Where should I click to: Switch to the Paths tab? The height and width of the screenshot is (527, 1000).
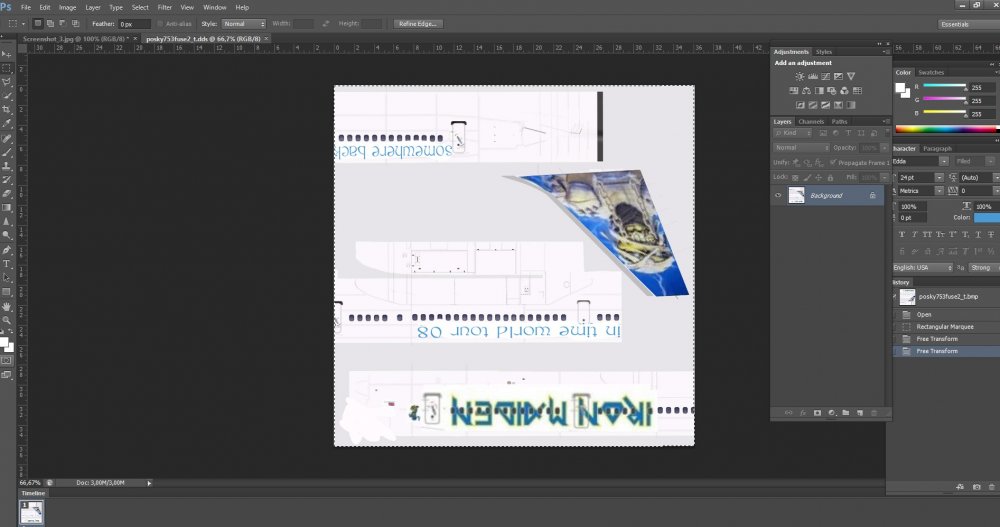point(839,121)
